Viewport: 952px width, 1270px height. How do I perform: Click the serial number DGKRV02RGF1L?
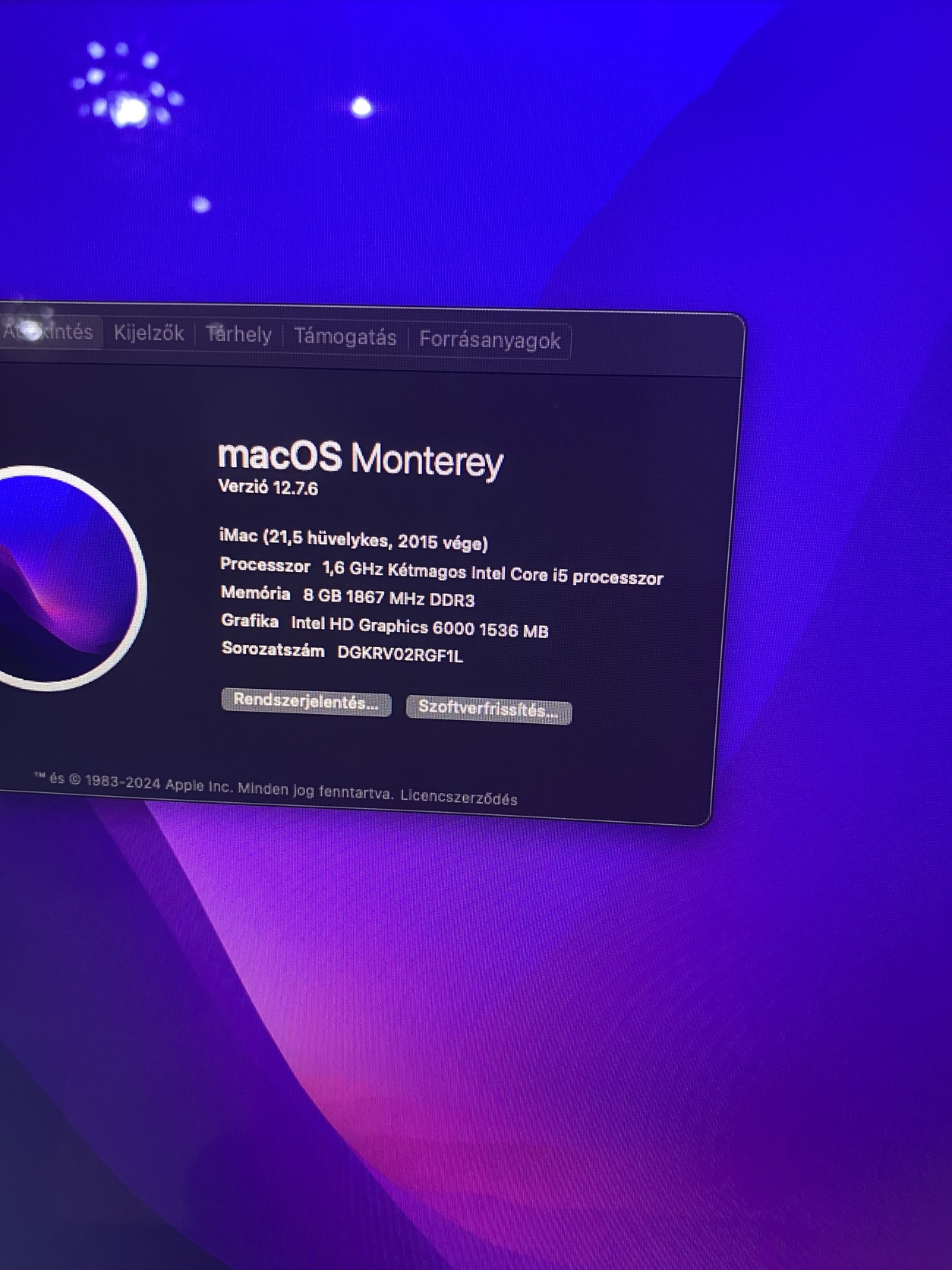[400, 654]
